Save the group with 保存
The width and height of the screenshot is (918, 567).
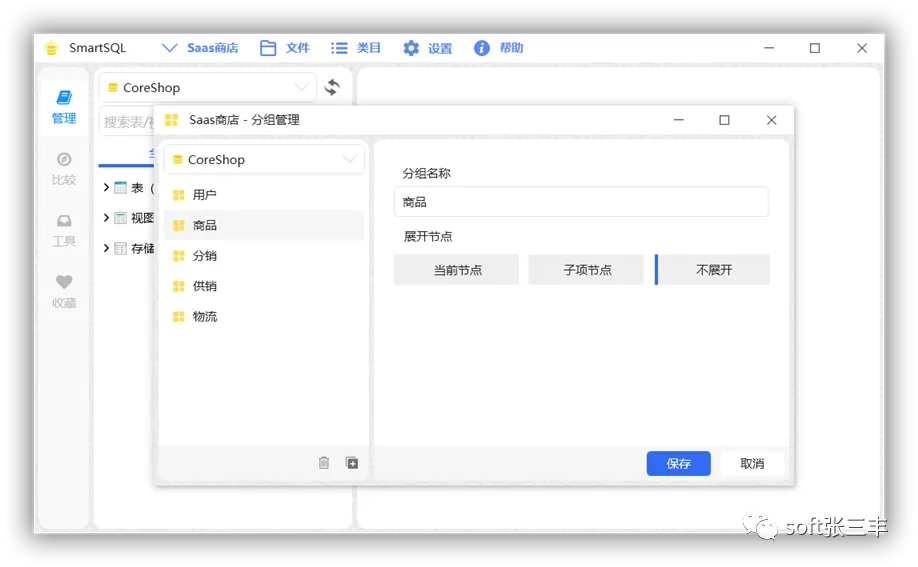point(679,463)
